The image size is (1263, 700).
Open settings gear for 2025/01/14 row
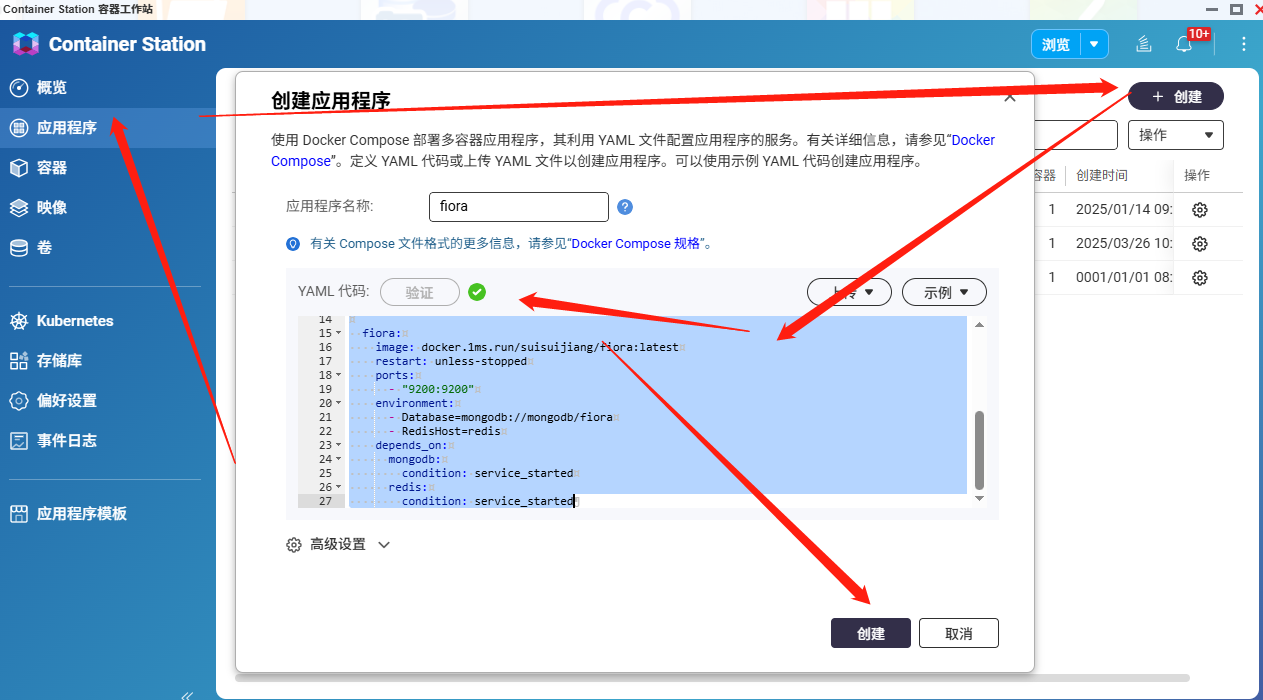click(1200, 210)
